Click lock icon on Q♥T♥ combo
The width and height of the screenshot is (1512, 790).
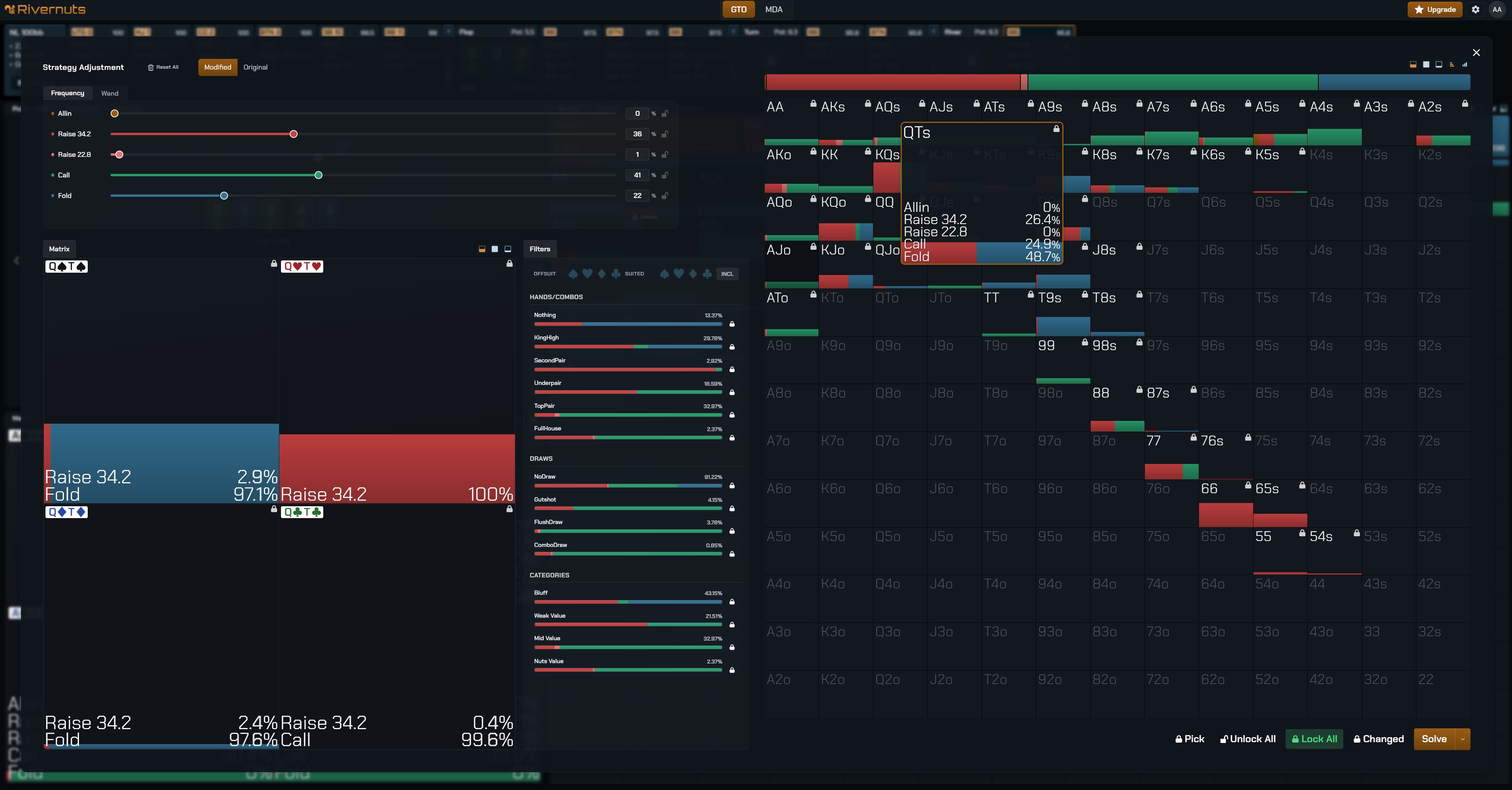pos(509,264)
